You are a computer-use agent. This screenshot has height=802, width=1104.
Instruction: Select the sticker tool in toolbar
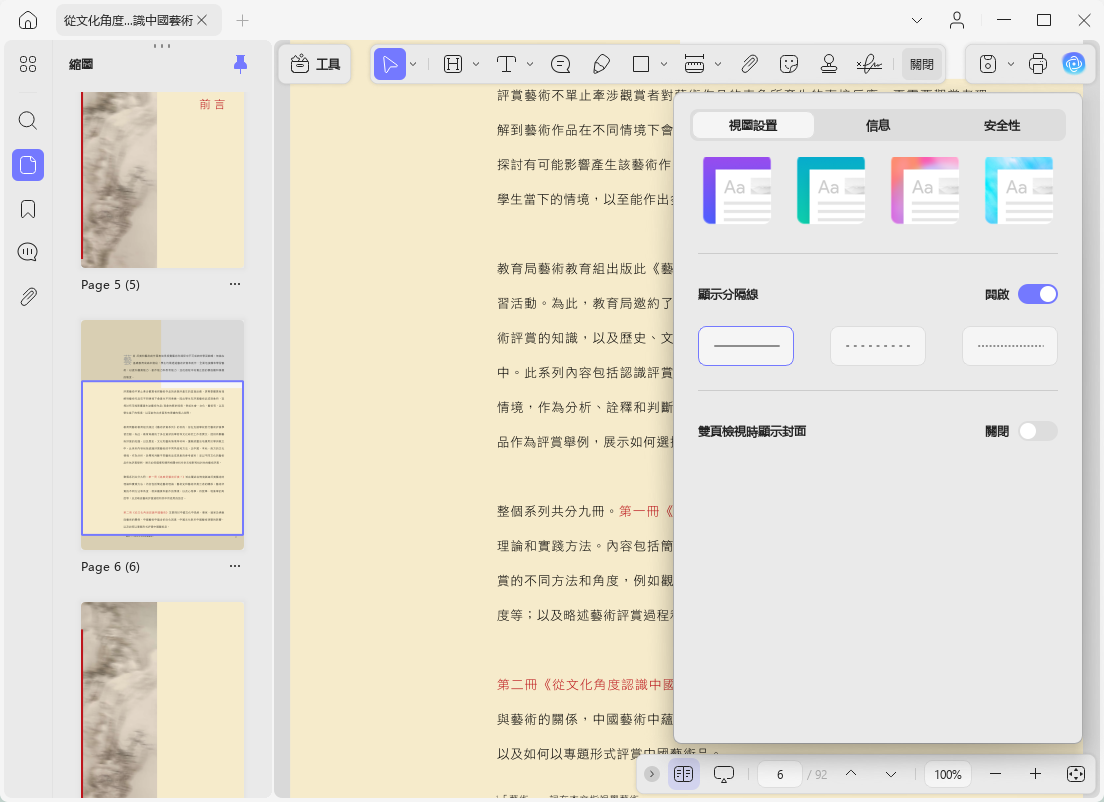click(x=789, y=64)
